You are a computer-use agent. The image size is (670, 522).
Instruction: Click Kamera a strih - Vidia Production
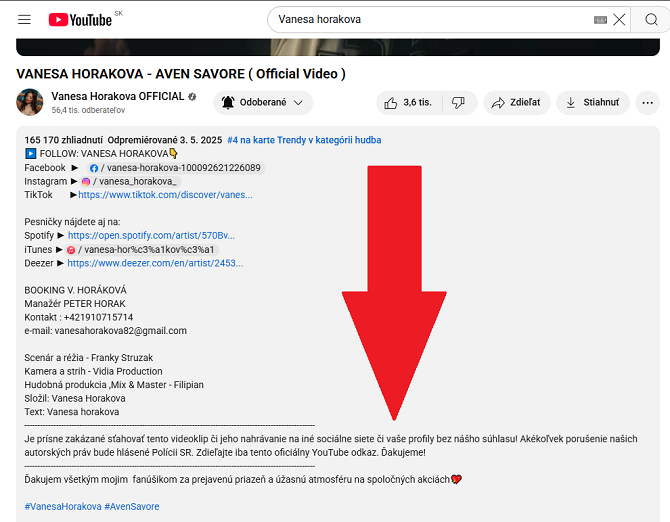coord(93,371)
